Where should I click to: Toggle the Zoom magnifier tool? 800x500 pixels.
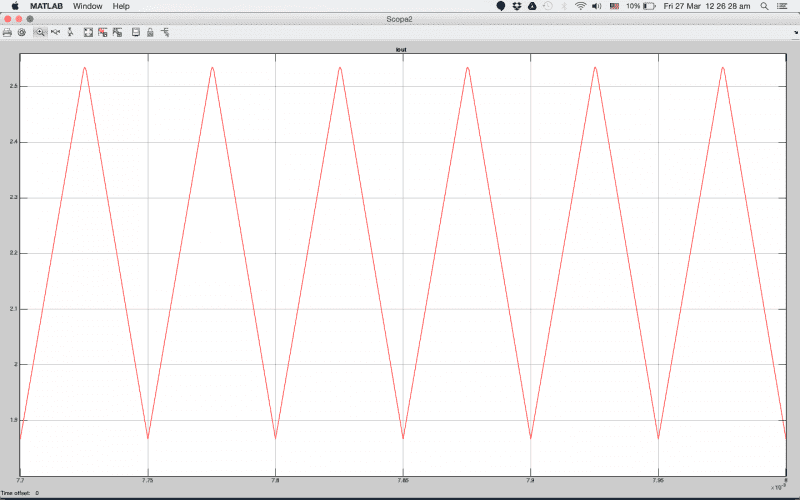pos(39,32)
